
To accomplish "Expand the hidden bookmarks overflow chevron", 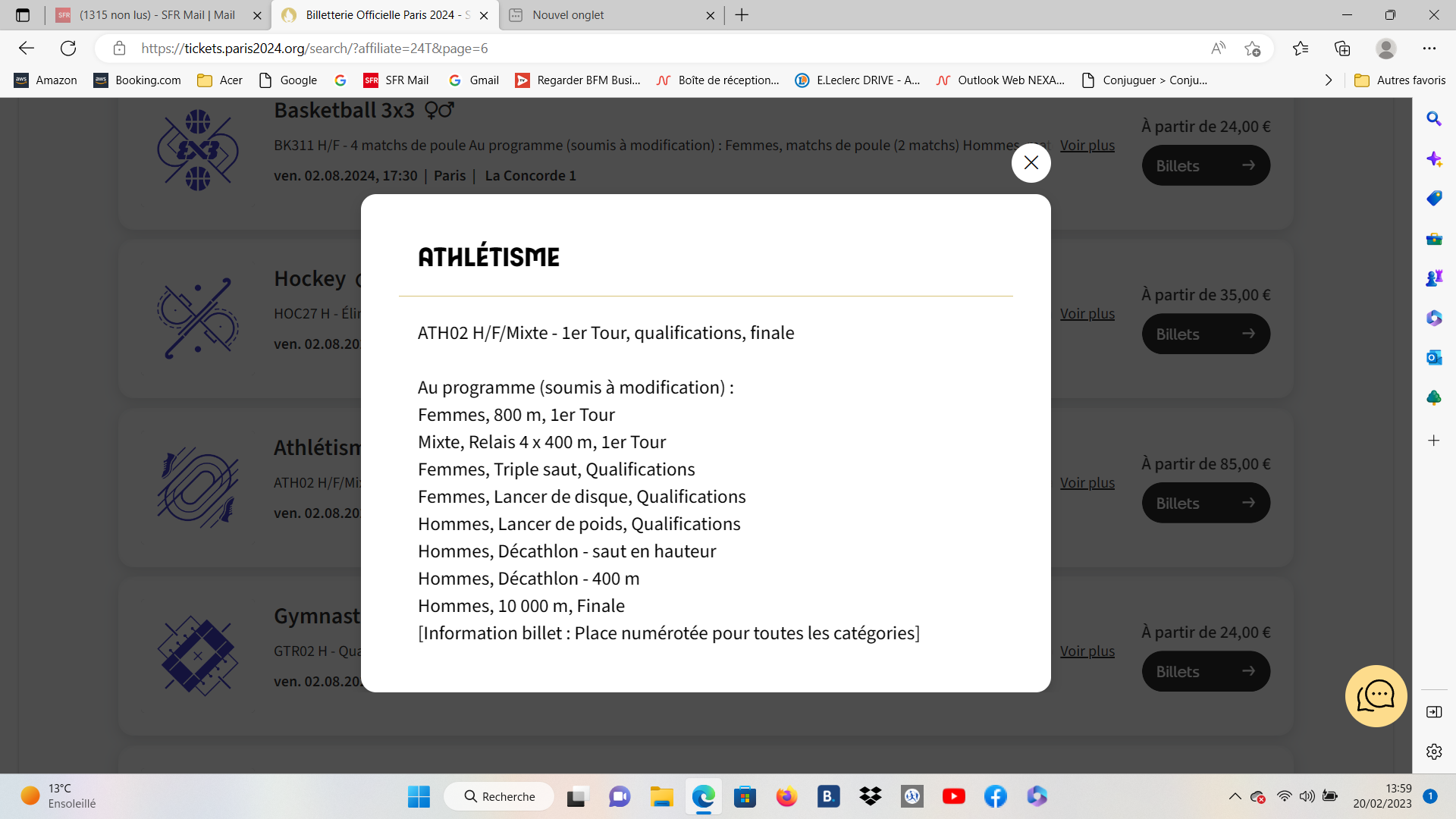I will coord(1328,80).
